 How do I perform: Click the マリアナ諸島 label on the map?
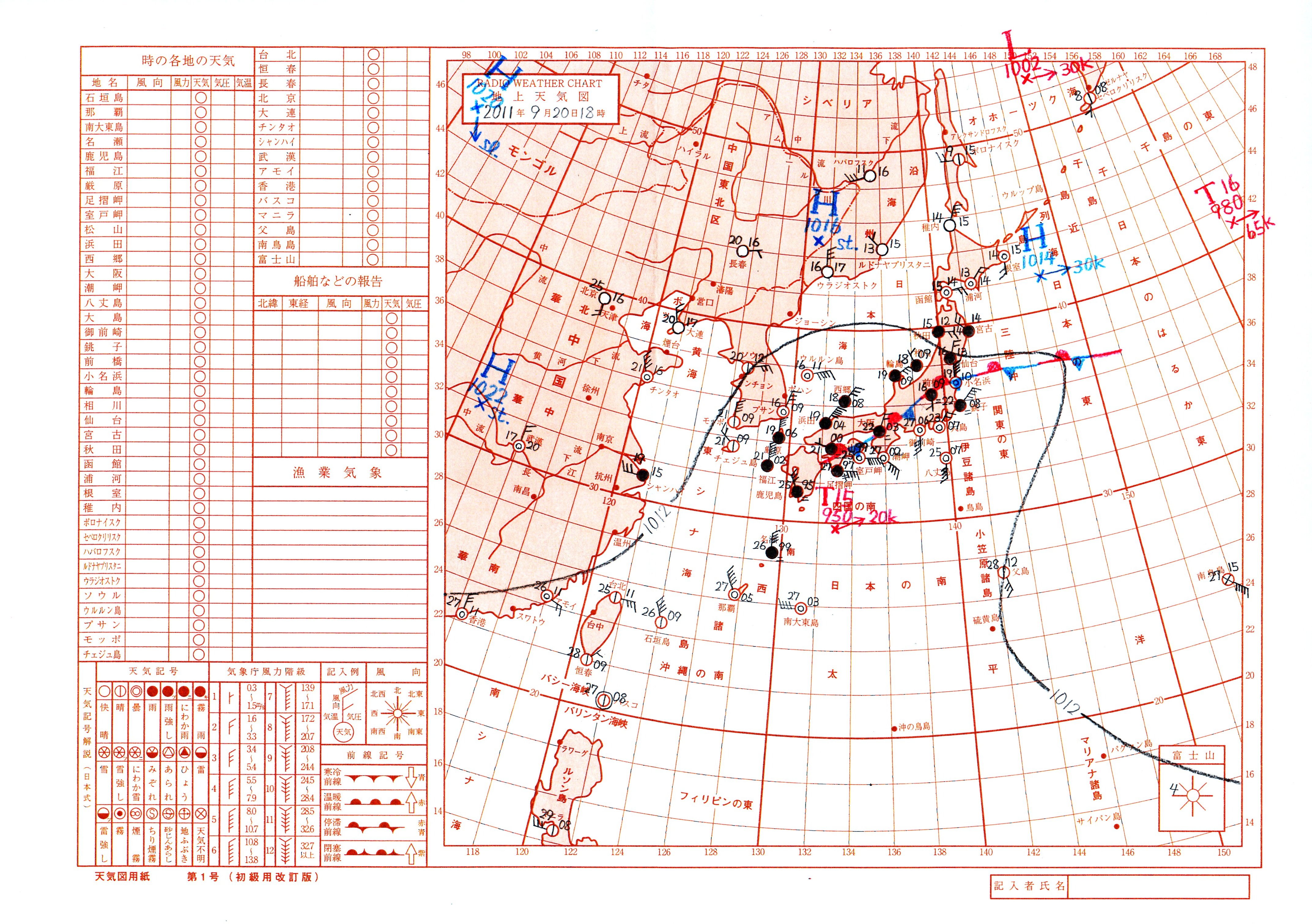(x=1090, y=768)
